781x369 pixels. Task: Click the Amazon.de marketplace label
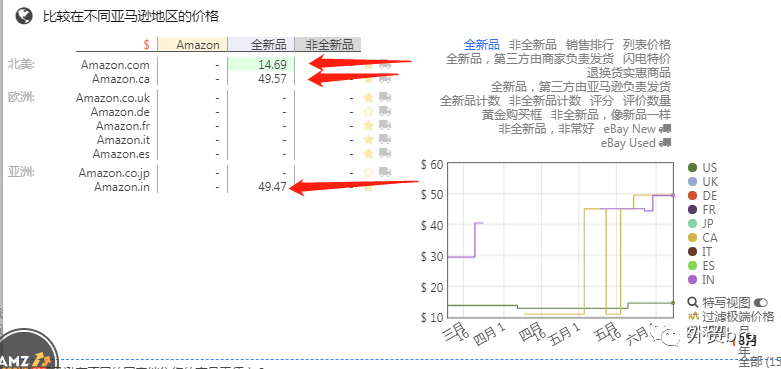120,112
